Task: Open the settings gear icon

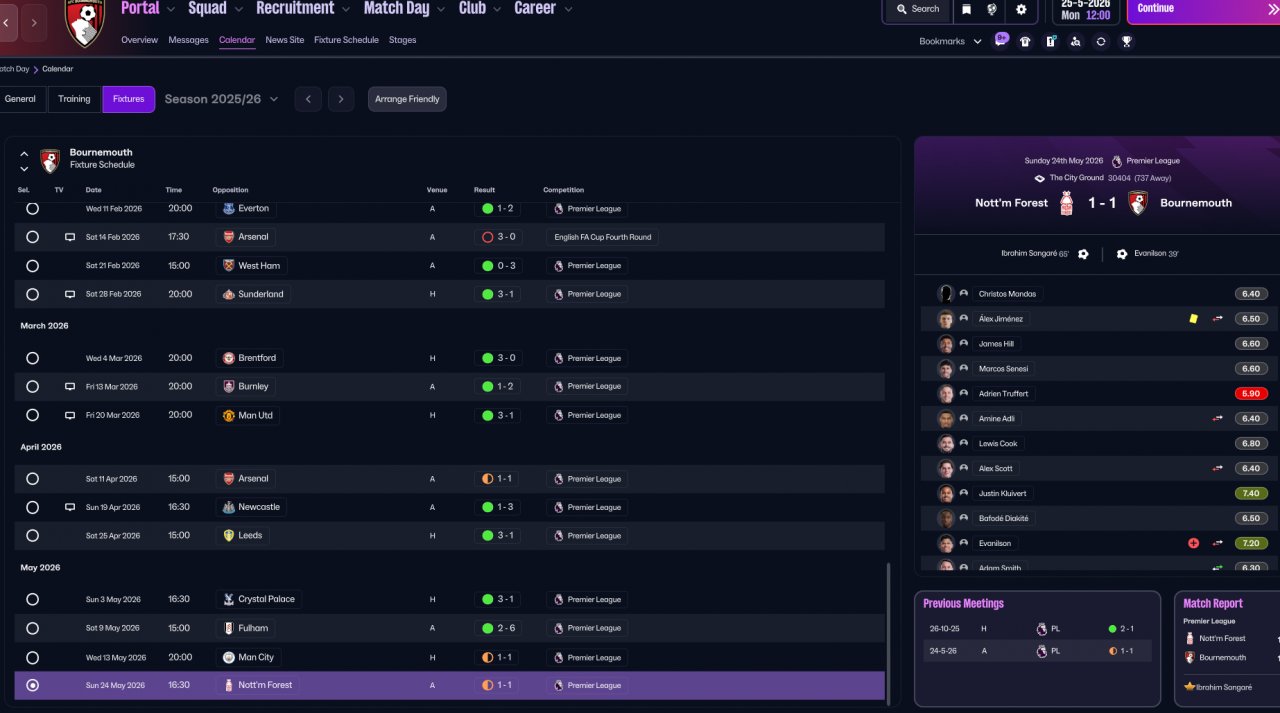Action: [x=1021, y=9]
